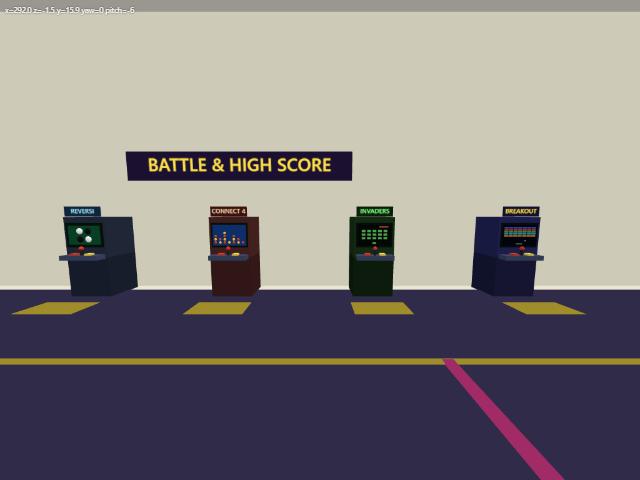The height and width of the screenshot is (480, 640).
Task: Click the Invaders cabinet control panel
Action: (375, 257)
